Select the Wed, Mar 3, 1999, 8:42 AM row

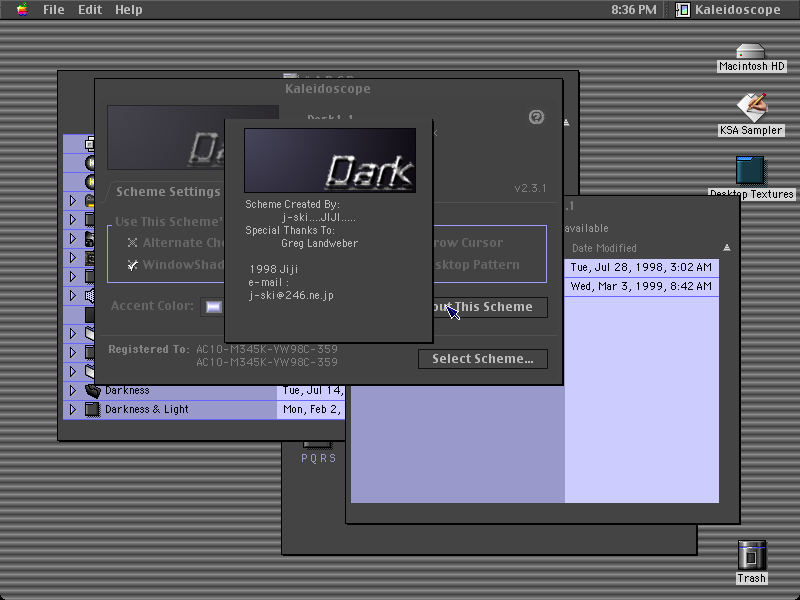pyautogui.click(x=641, y=286)
